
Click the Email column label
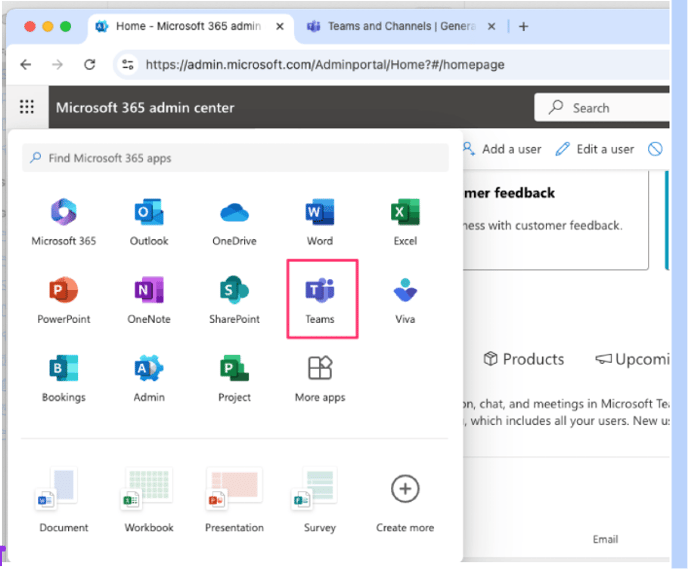(x=606, y=539)
